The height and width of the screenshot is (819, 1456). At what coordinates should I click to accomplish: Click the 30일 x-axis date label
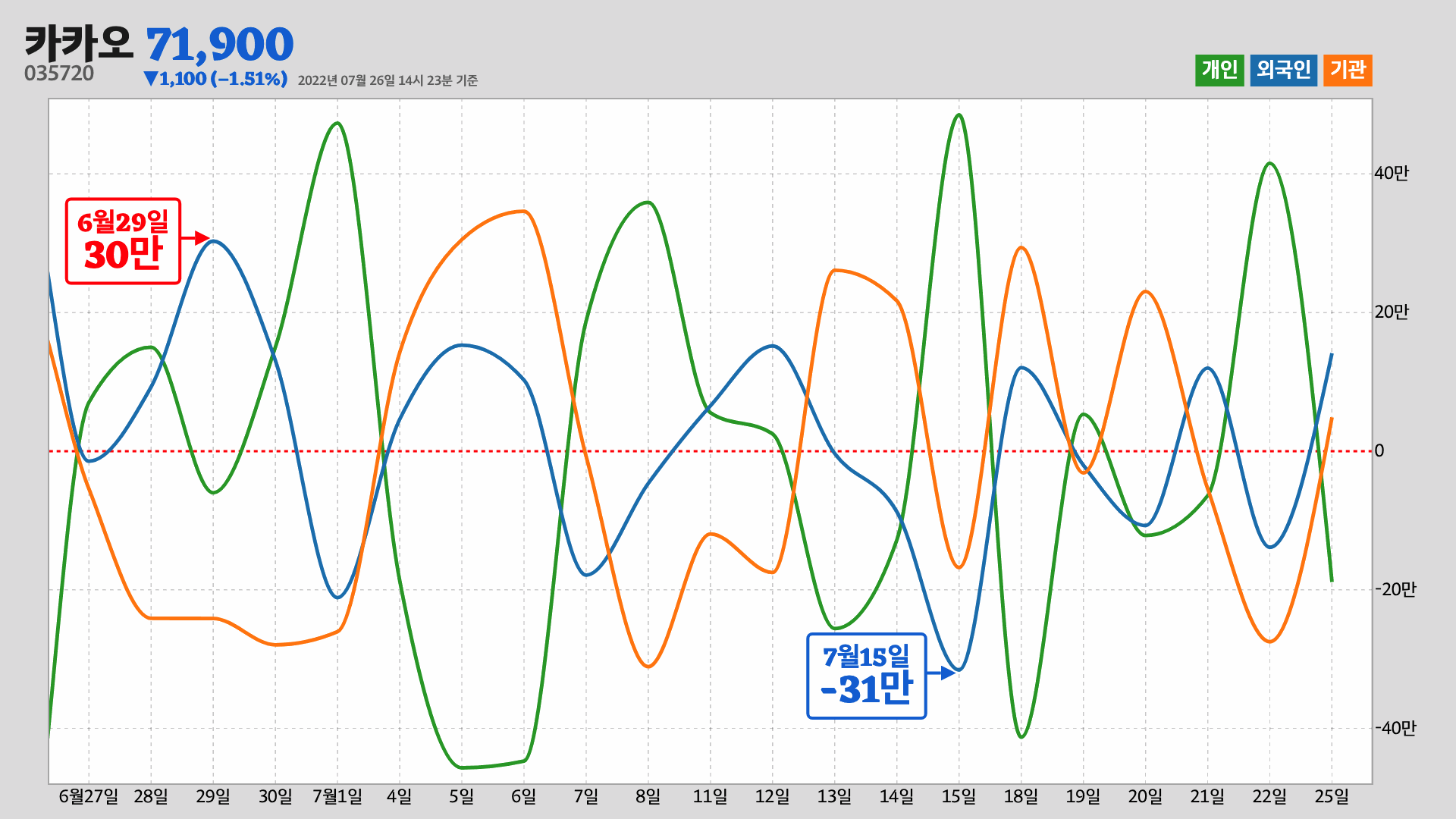tap(275, 797)
